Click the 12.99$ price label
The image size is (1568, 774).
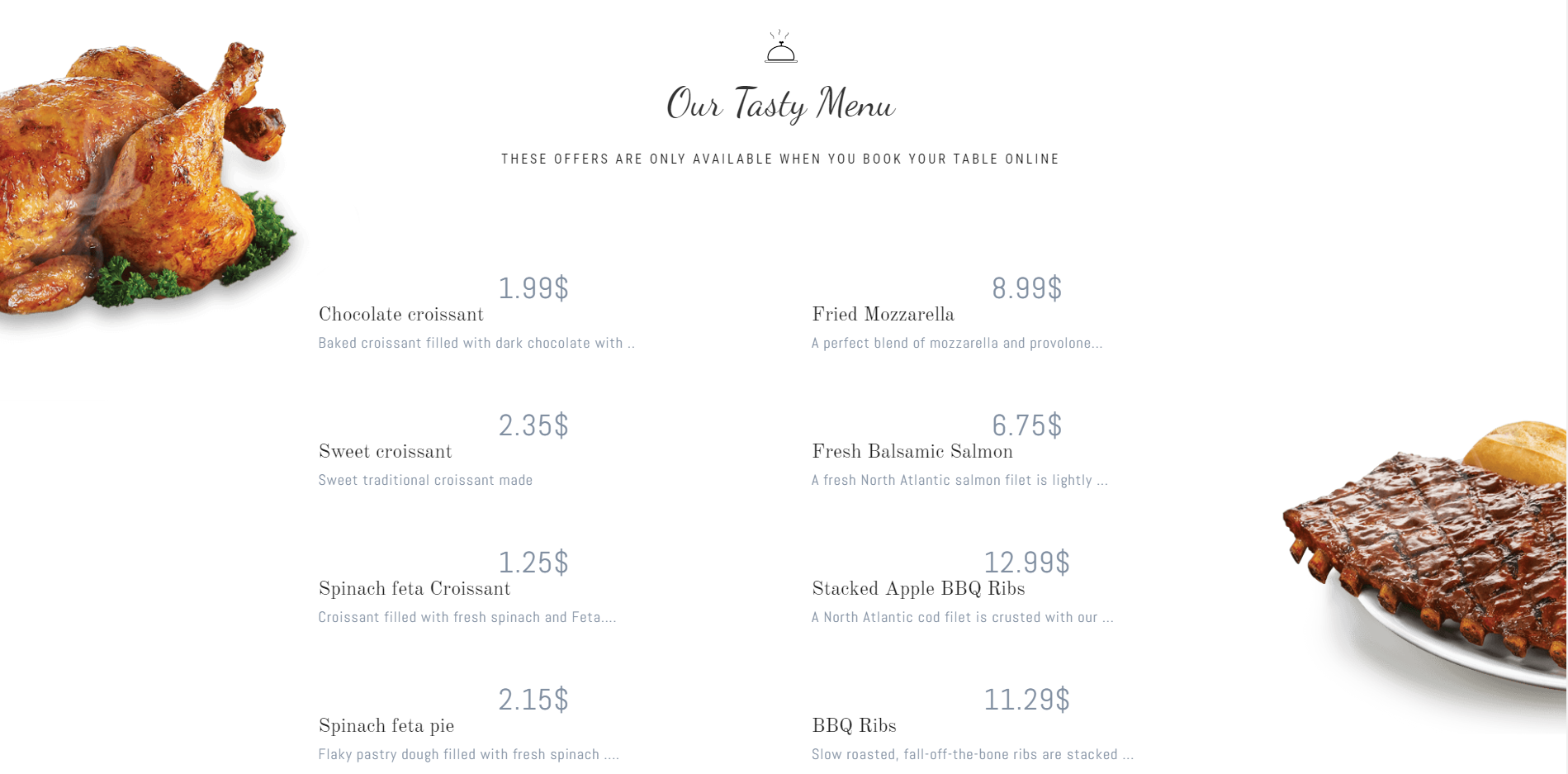[1026, 563]
